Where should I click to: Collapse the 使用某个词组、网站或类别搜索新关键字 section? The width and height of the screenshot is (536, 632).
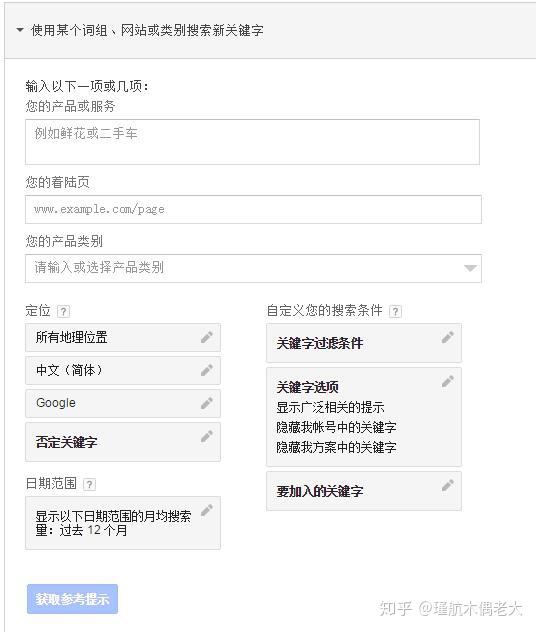tap(20, 30)
